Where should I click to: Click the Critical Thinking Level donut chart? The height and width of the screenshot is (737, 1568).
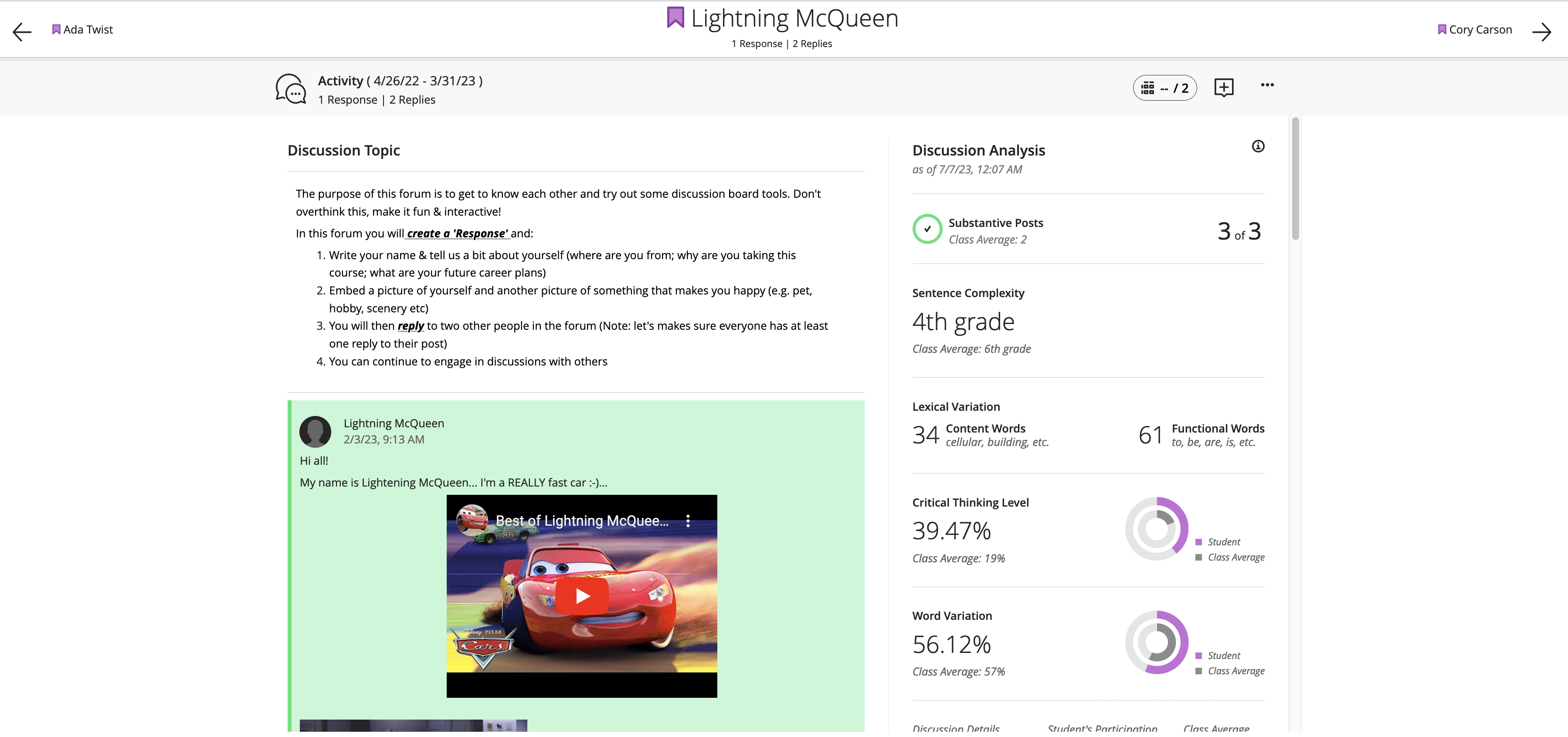point(1156,529)
